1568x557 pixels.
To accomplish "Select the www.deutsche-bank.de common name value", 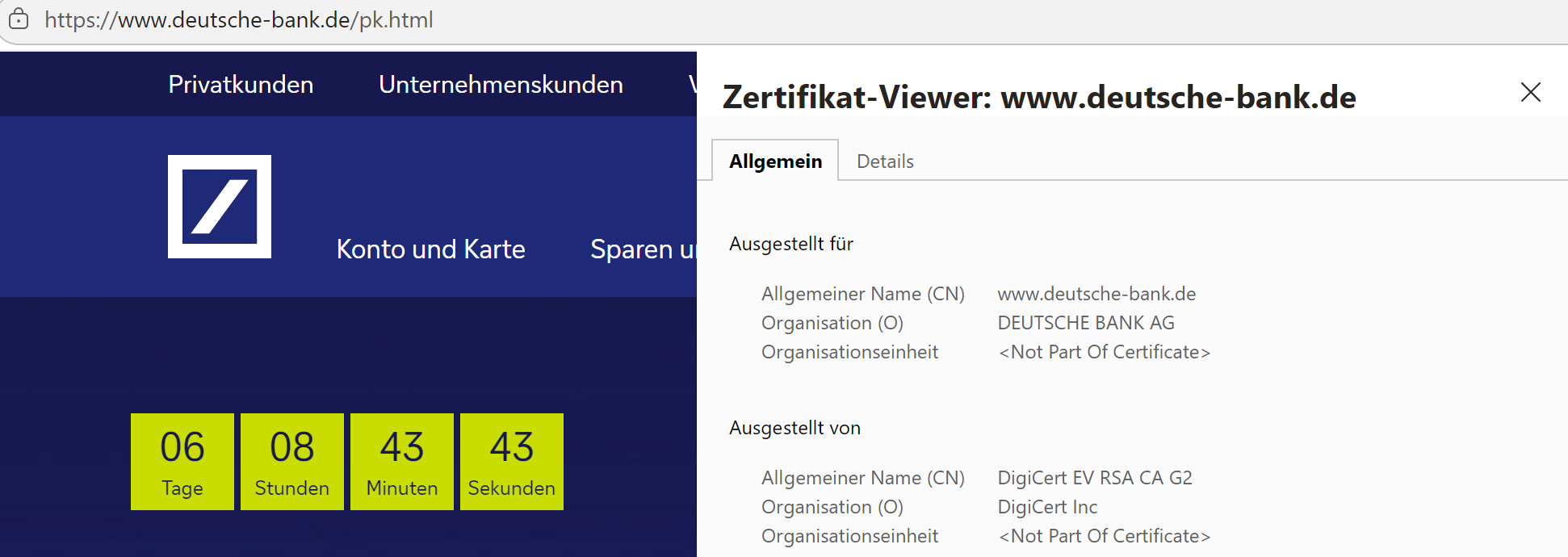I will [1096, 294].
